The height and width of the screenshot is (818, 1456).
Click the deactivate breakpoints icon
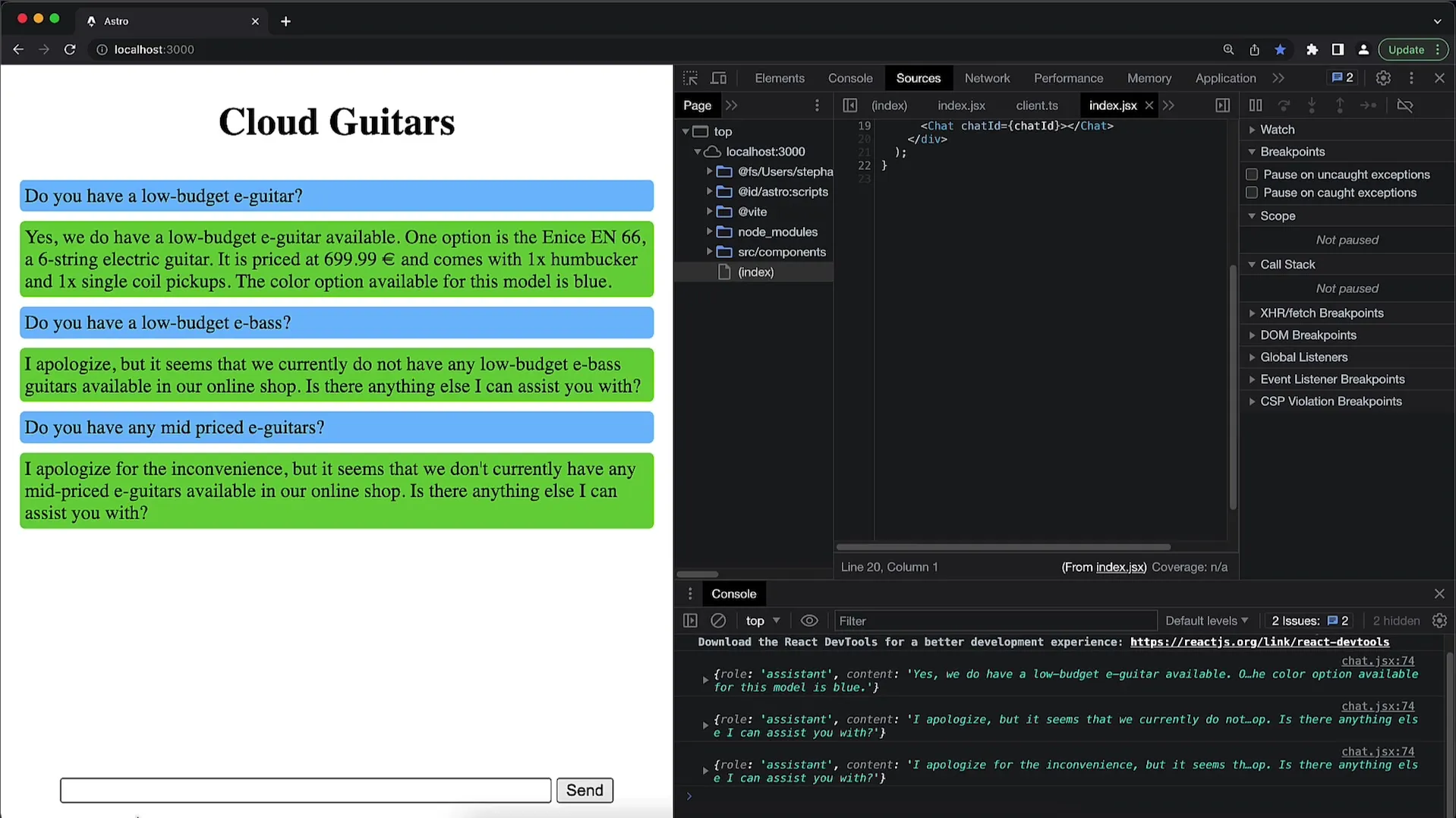pos(1405,105)
